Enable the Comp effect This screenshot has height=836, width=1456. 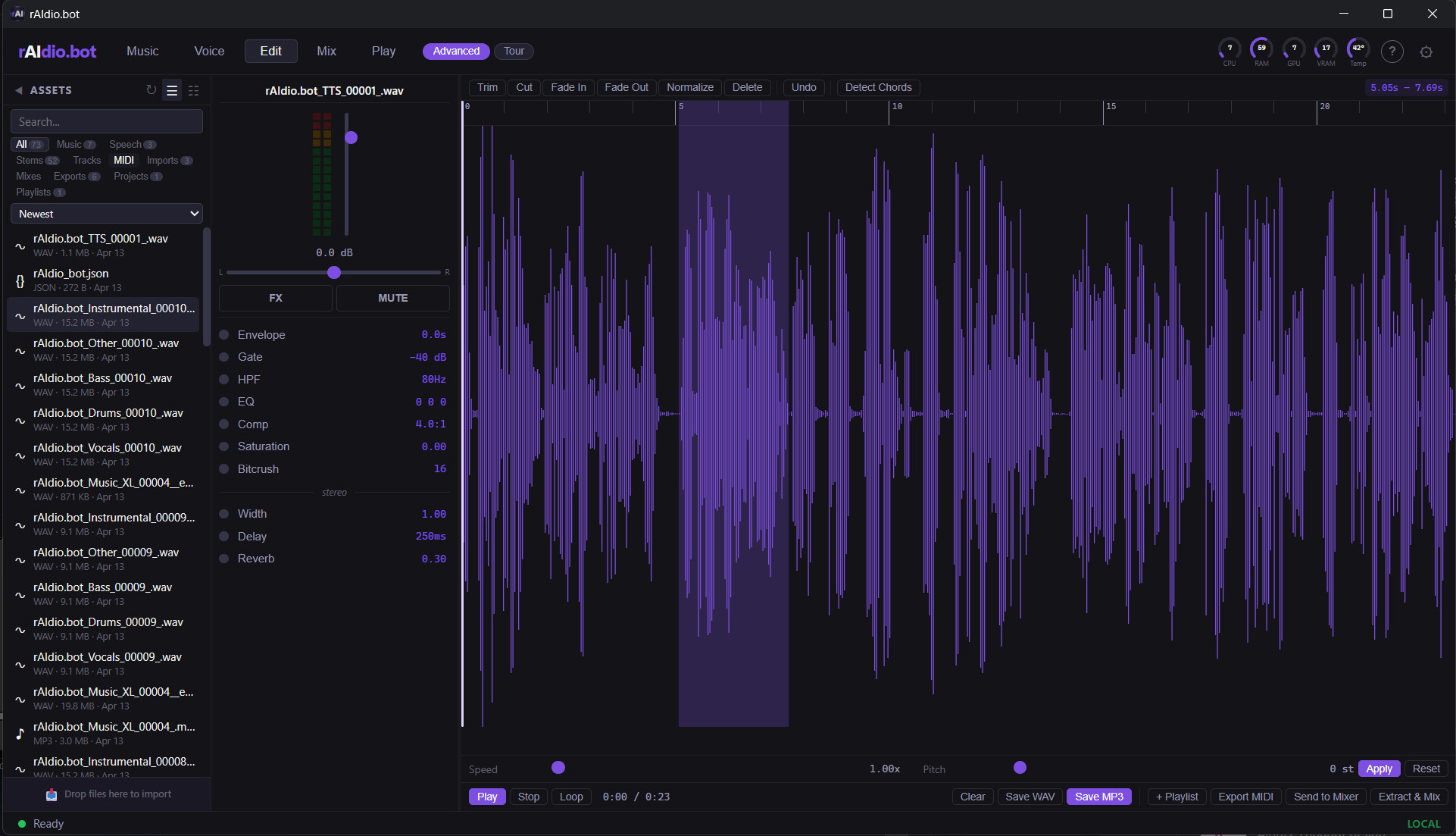coord(224,424)
